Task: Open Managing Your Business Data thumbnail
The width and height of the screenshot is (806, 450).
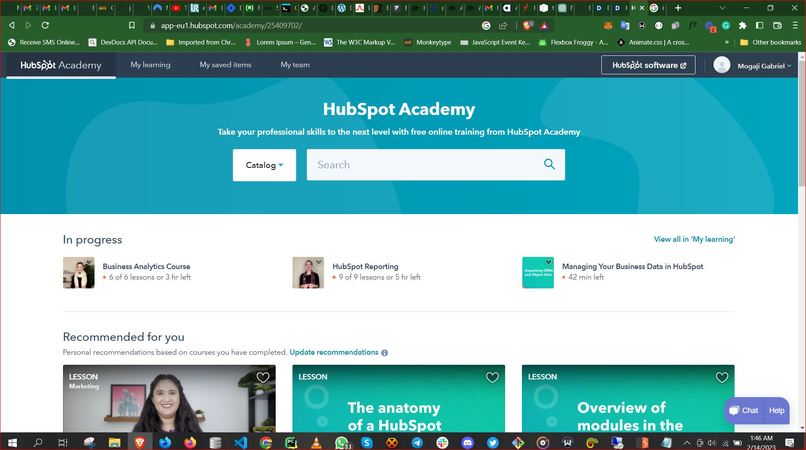Action: coord(538,273)
